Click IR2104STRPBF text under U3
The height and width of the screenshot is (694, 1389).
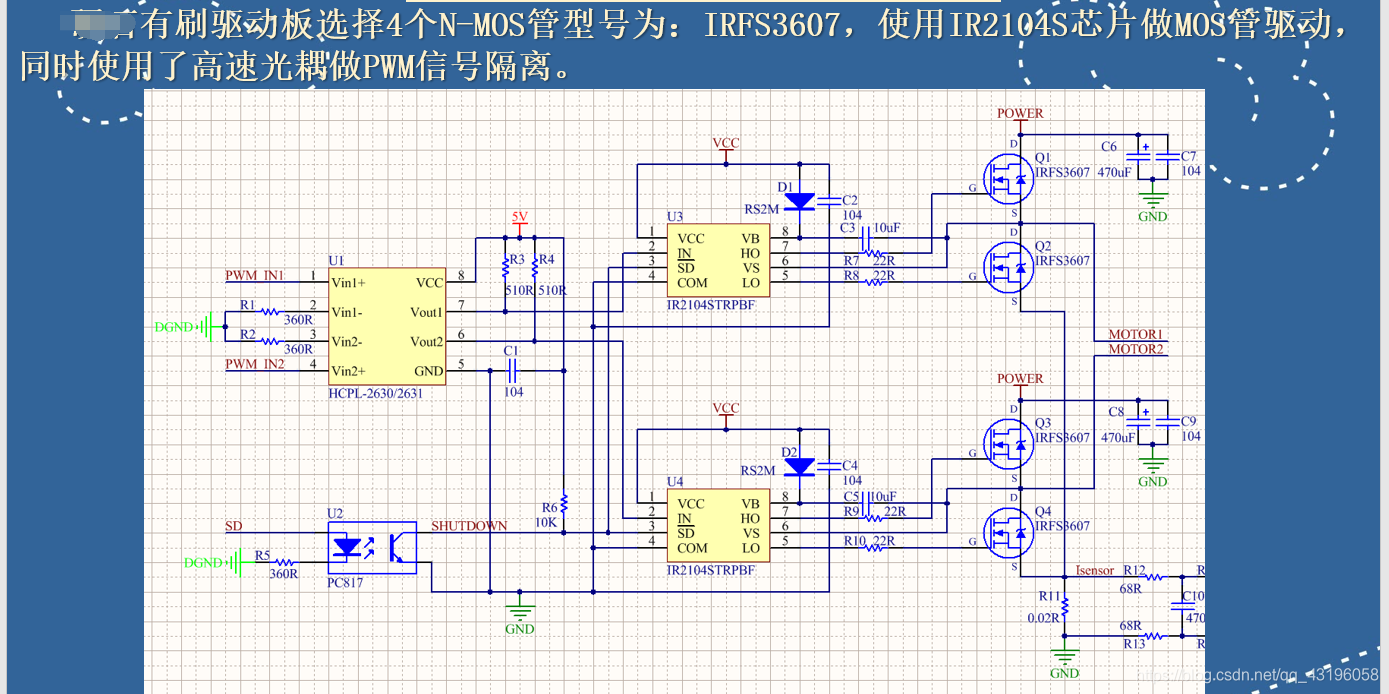point(711,305)
